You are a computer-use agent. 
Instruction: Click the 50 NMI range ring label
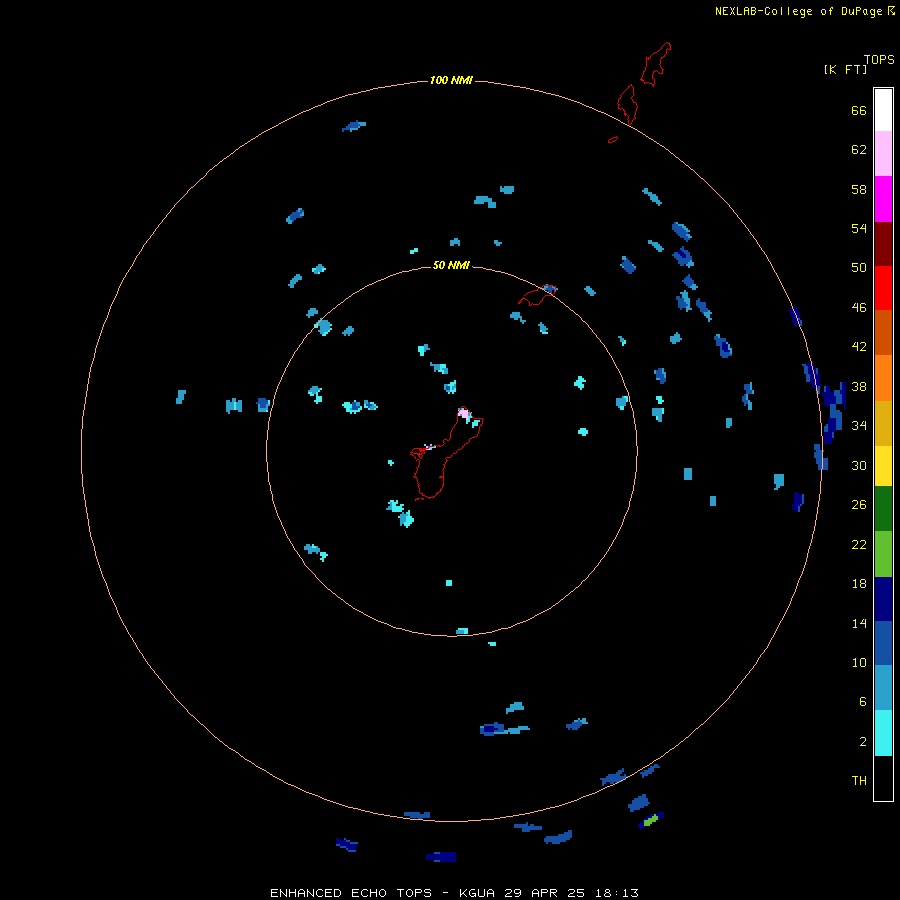[451, 265]
